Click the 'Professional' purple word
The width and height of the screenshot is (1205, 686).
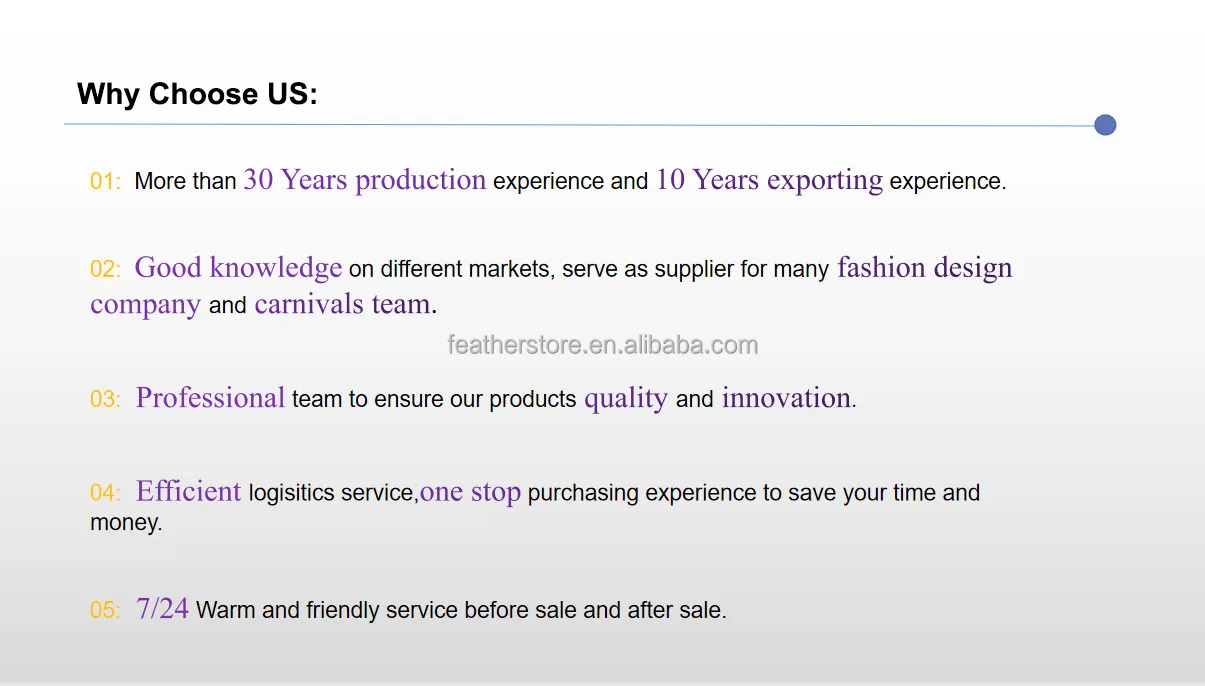point(211,398)
